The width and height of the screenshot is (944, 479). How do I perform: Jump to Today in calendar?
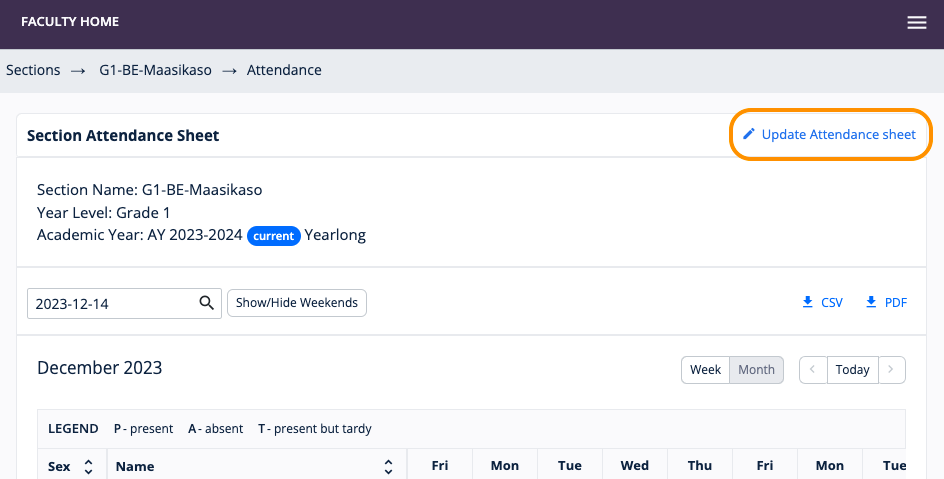(x=852, y=370)
